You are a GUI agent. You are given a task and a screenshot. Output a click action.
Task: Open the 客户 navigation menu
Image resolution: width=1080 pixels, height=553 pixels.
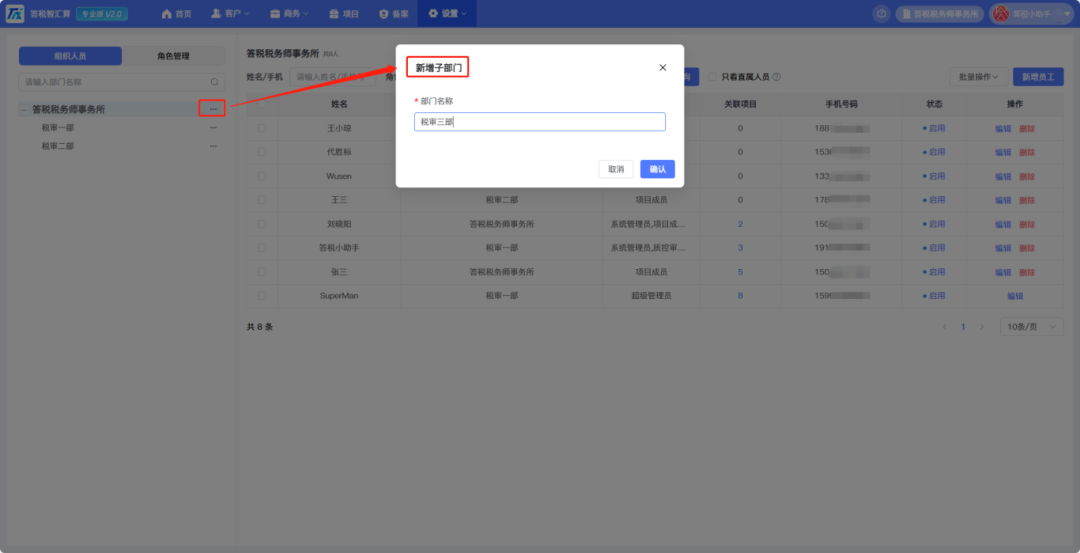[x=230, y=14]
